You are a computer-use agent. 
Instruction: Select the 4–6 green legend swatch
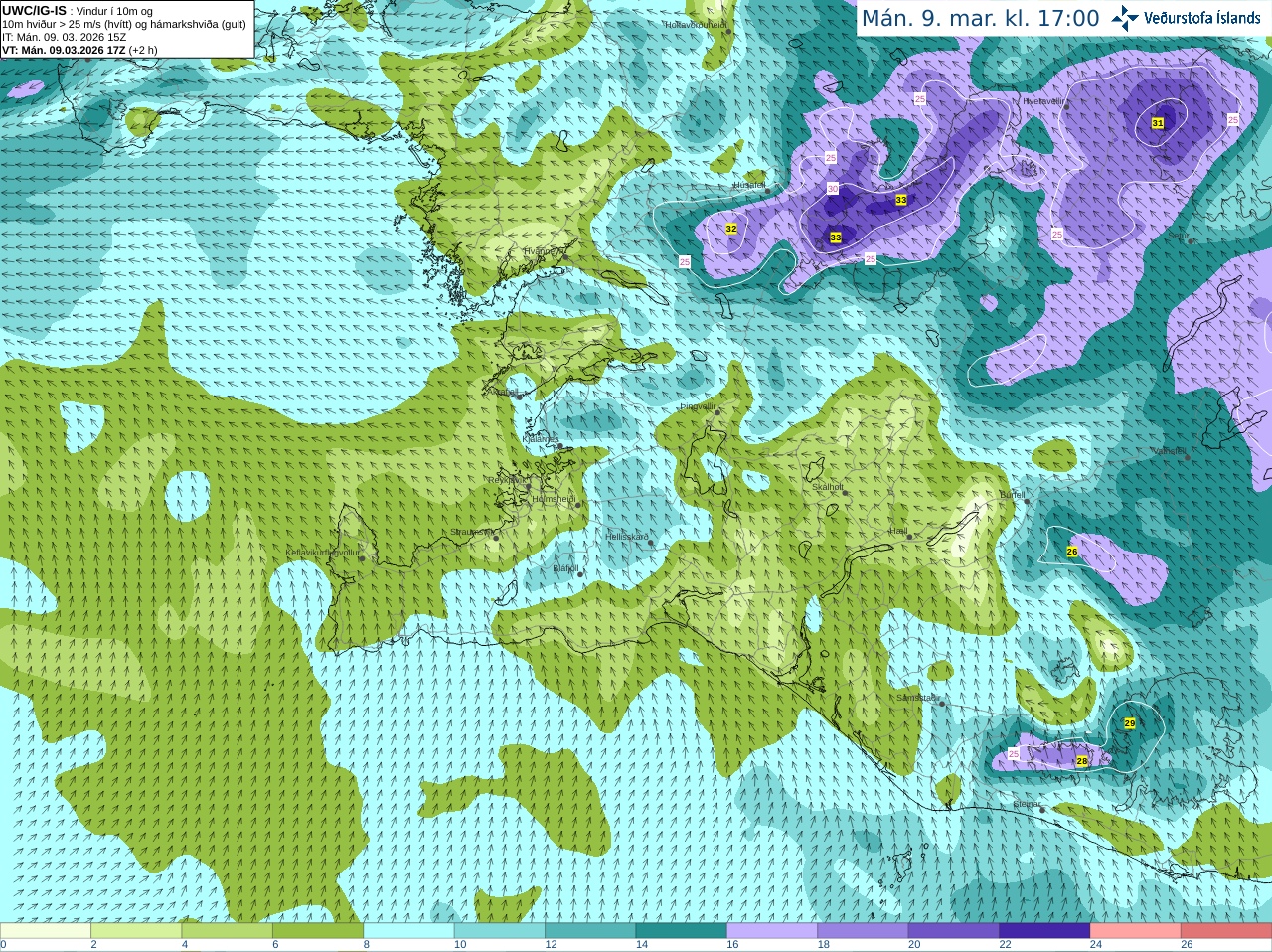pyautogui.click(x=227, y=931)
